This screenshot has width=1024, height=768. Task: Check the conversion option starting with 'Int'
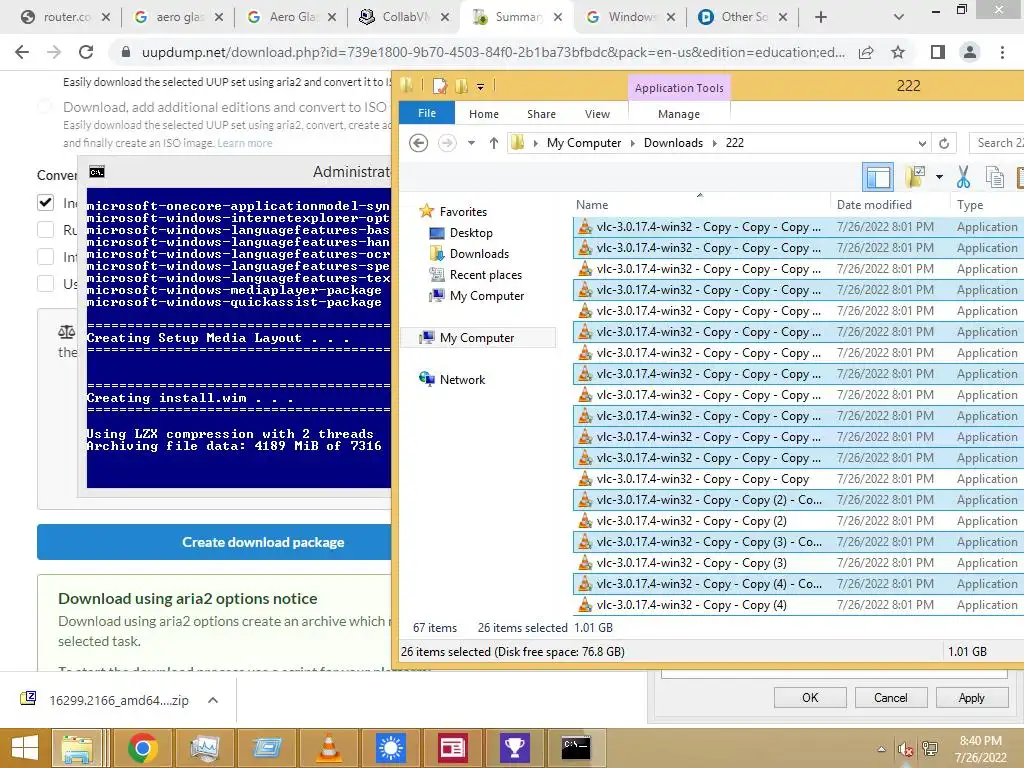(45, 257)
